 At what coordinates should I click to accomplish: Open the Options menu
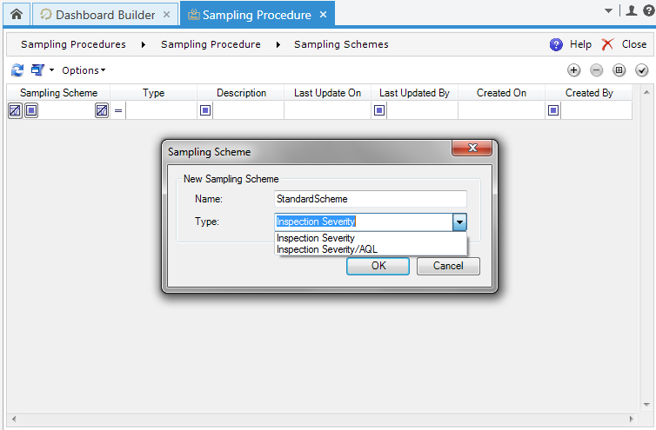83,70
